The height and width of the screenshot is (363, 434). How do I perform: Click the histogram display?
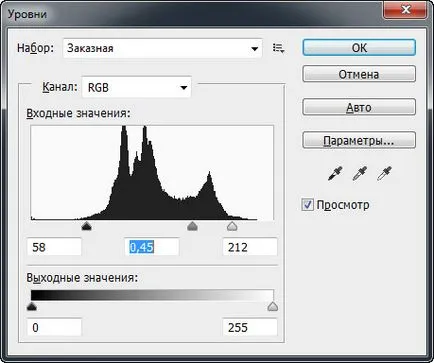click(x=152, y=173)
